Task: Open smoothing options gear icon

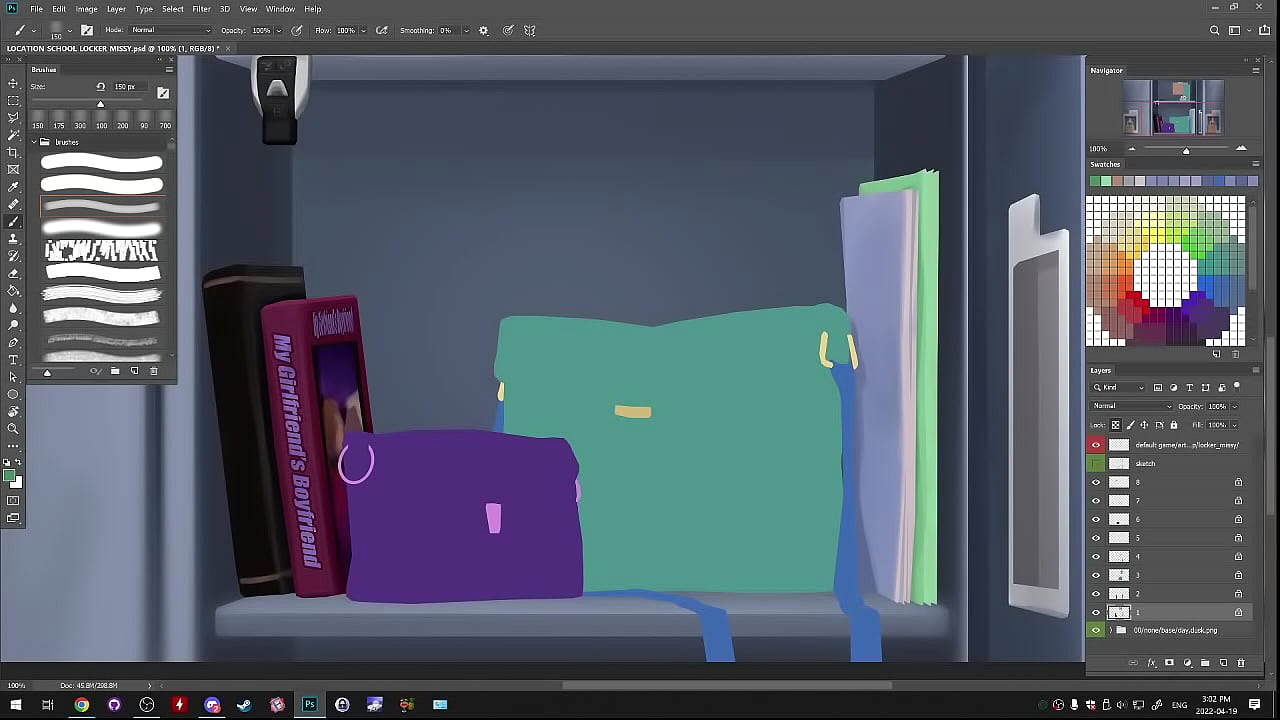Action: [484, 31]
